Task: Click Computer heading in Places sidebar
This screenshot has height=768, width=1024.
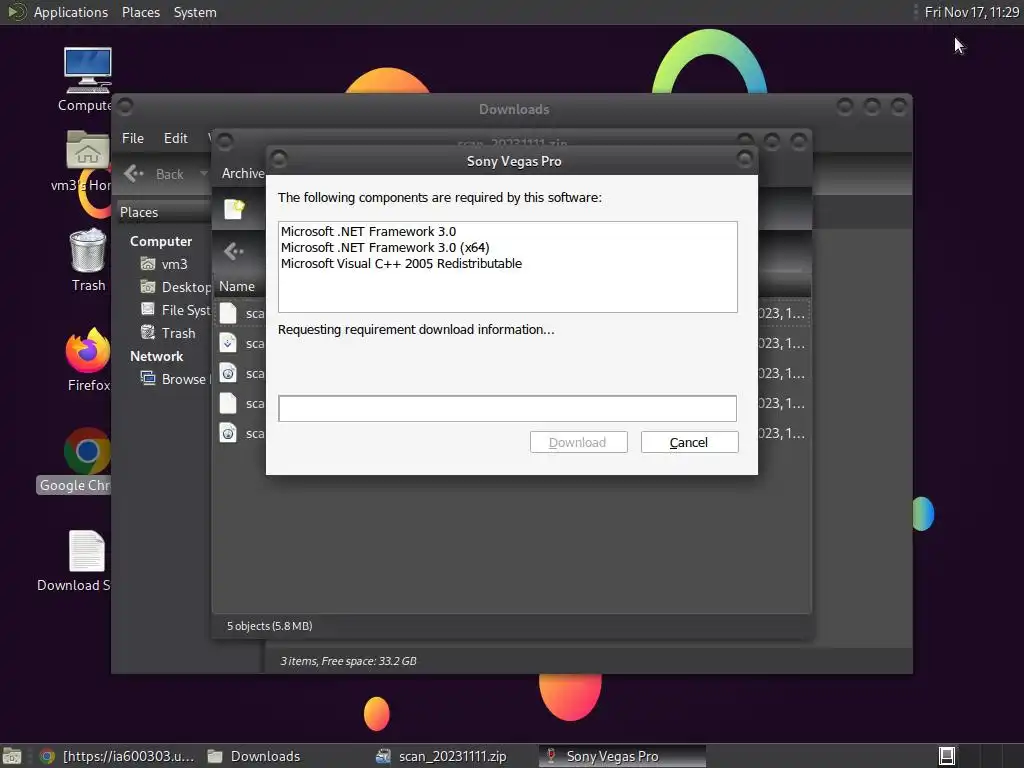Action: click(x=161, y=241)
